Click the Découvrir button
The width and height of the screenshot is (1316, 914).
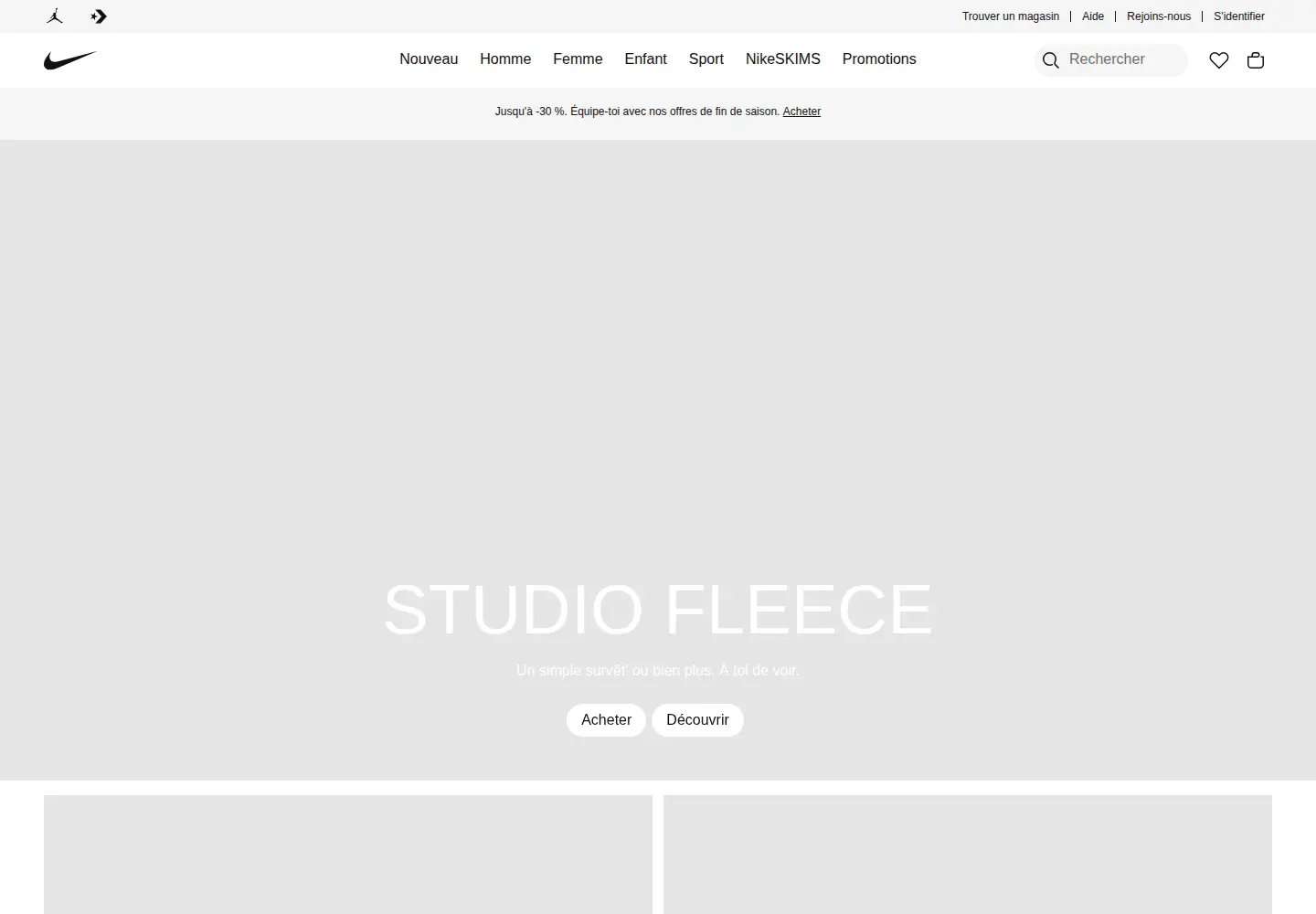tap(697, 720)
